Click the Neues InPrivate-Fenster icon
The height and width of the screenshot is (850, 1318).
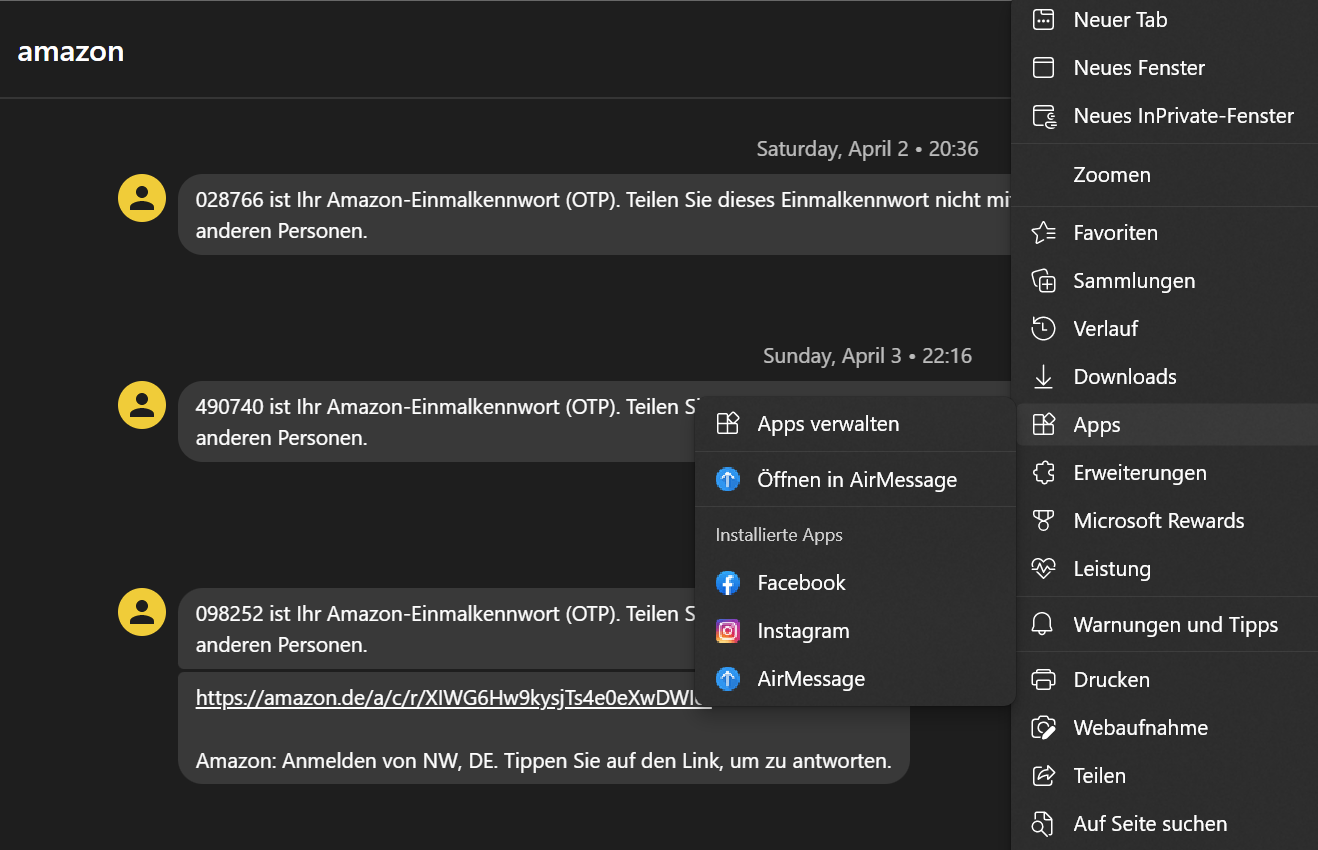click(1044, 116)
